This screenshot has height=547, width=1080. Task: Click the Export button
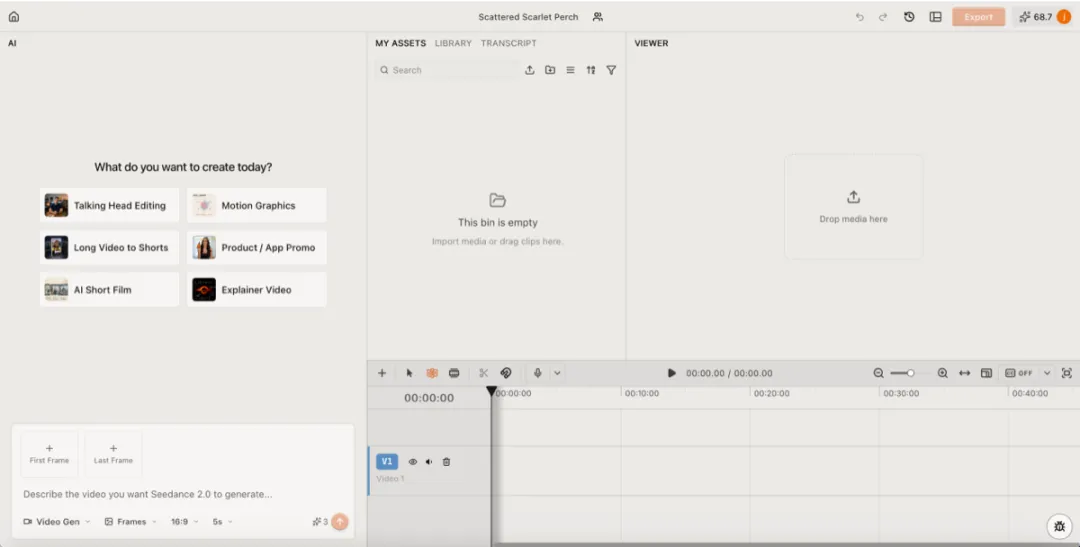click(x=979, y=17)
